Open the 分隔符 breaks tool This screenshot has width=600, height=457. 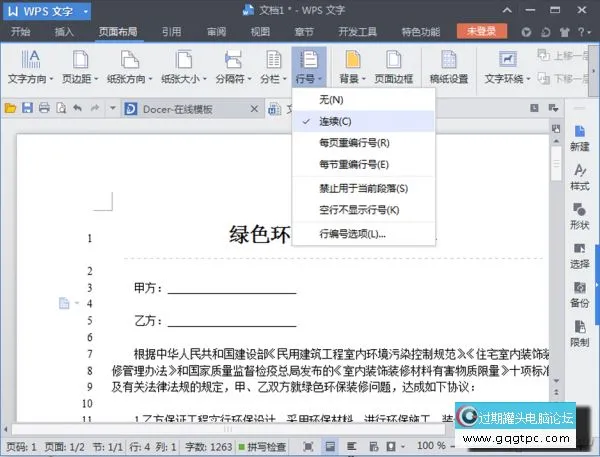click(x=233, y=67)
